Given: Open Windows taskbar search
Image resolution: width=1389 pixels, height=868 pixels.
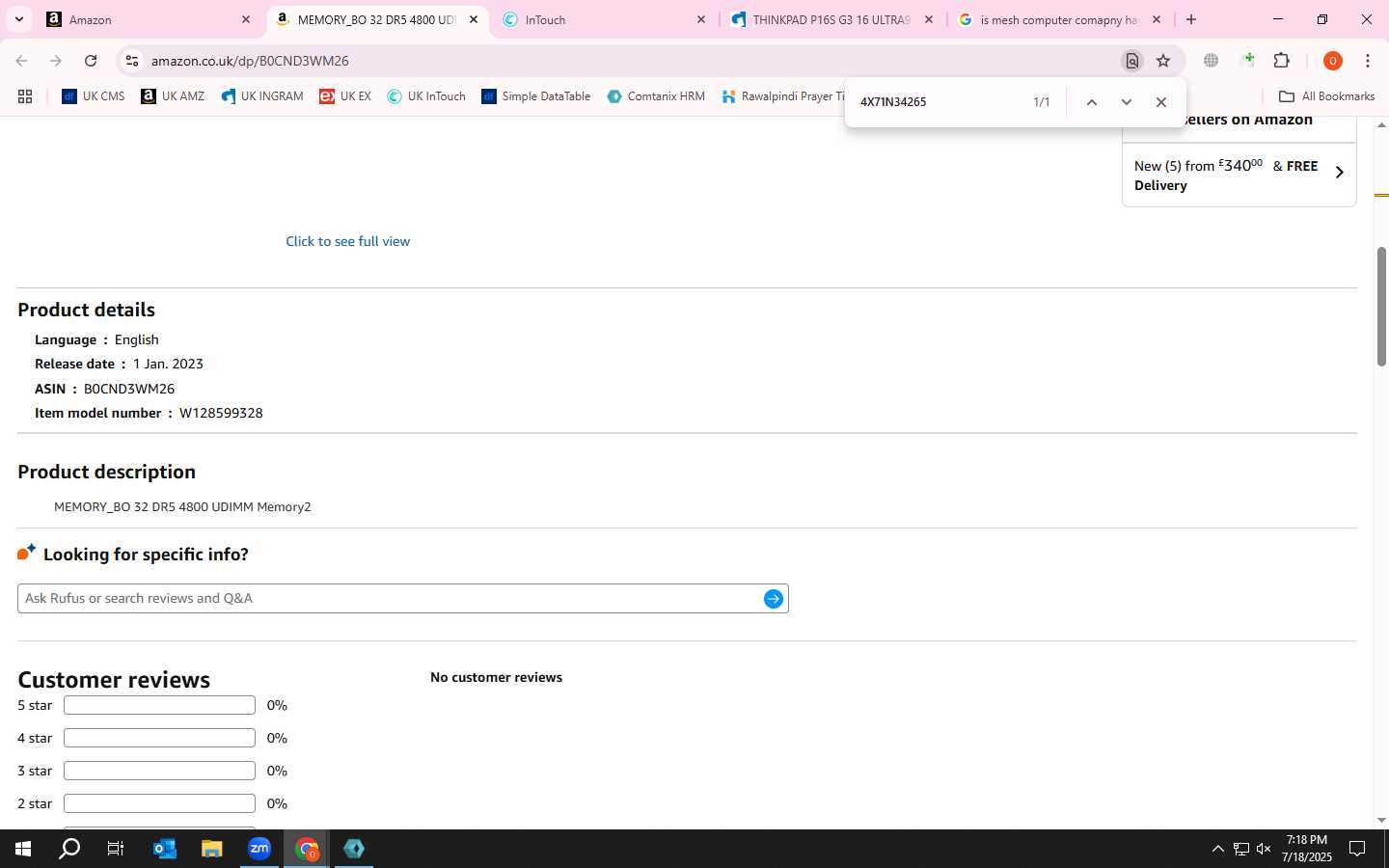Looking at the screenshot, I should click(x=69, y=849).
